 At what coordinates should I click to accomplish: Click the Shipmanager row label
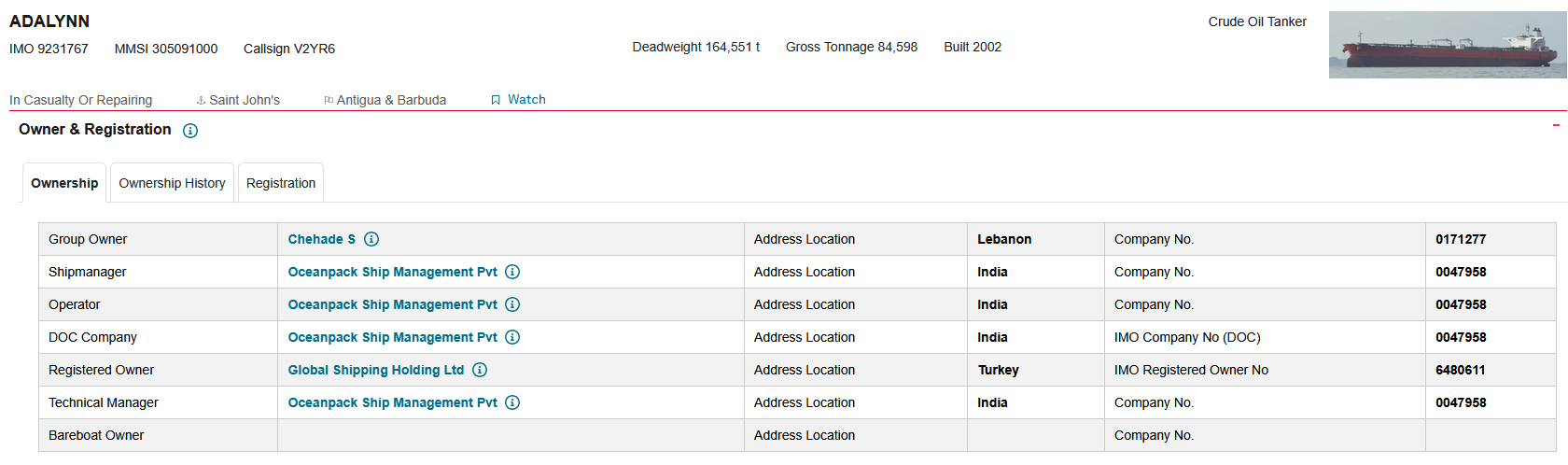87,272
